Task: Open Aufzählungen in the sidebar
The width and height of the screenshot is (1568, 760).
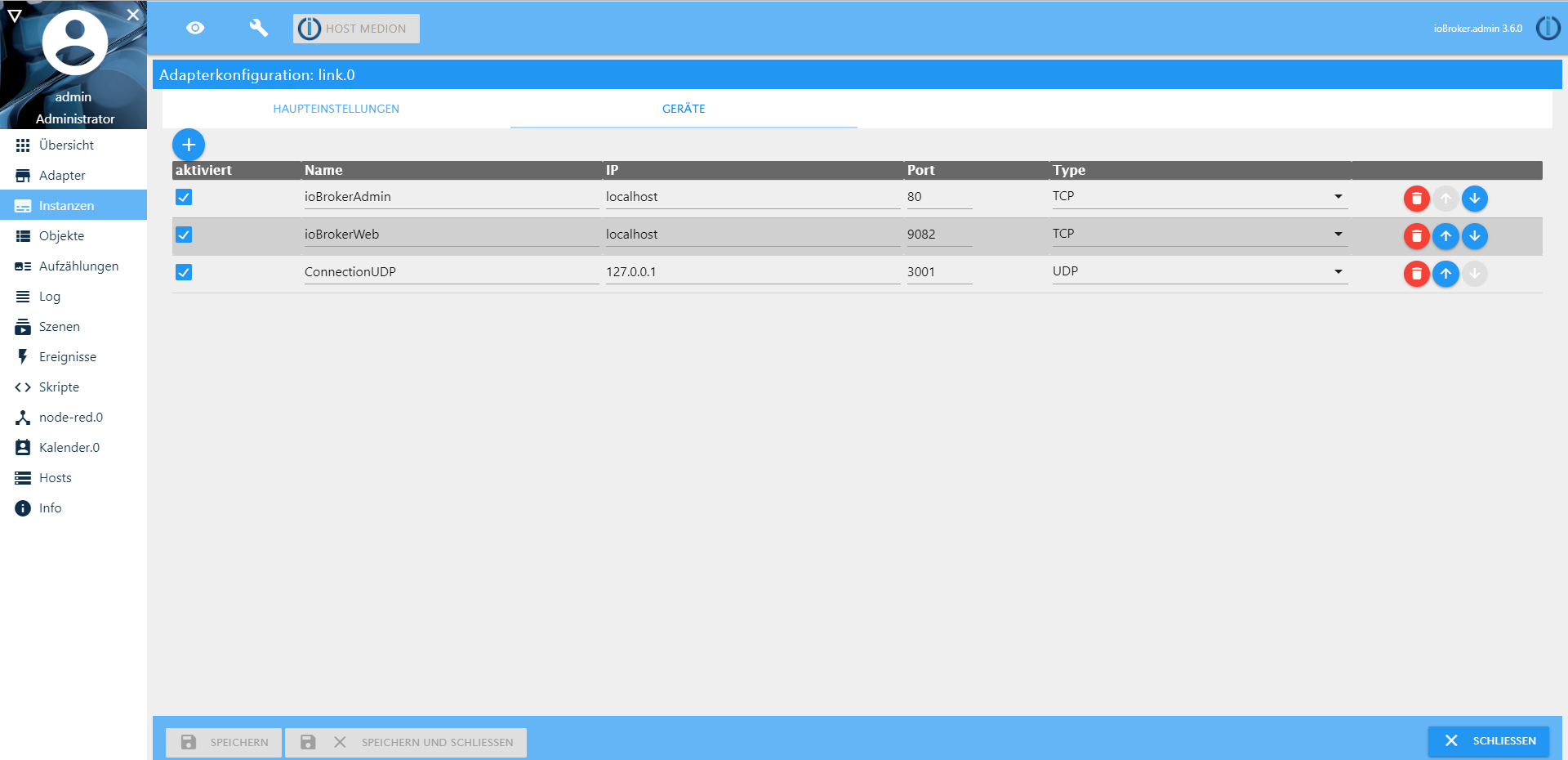Action: (73, 266)
